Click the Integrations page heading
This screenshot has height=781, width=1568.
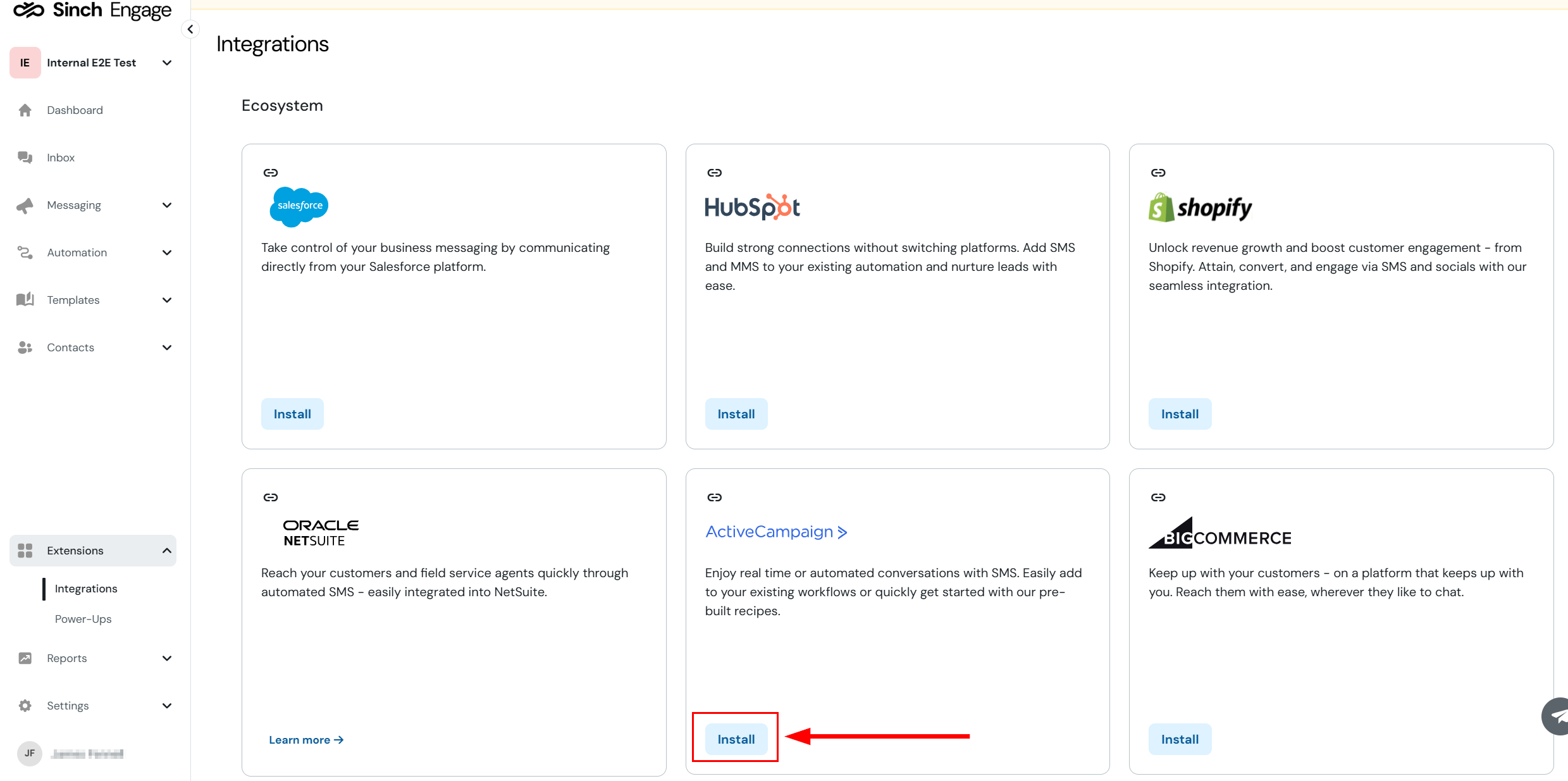273,44
